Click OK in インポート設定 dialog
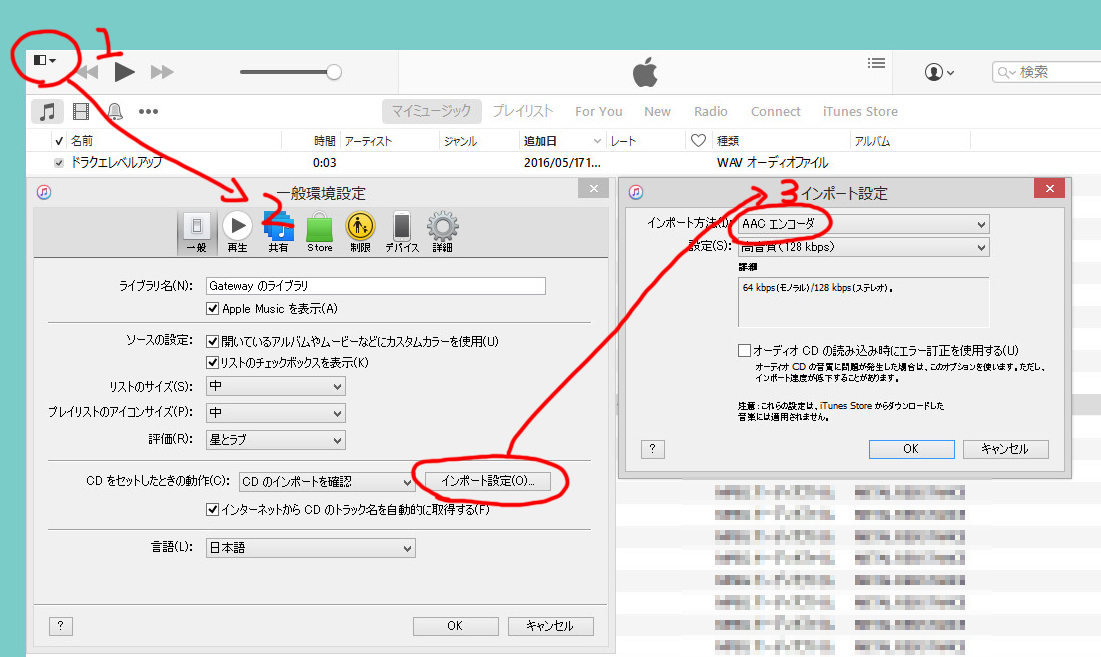 click(x=911, y=449)
